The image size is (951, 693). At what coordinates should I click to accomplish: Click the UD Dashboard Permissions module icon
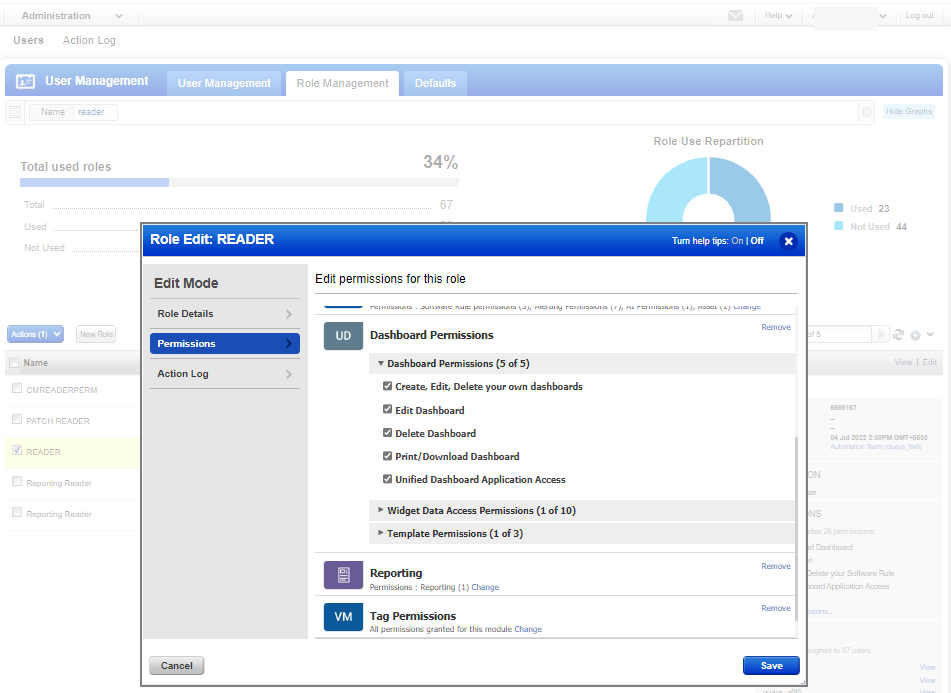343,335
